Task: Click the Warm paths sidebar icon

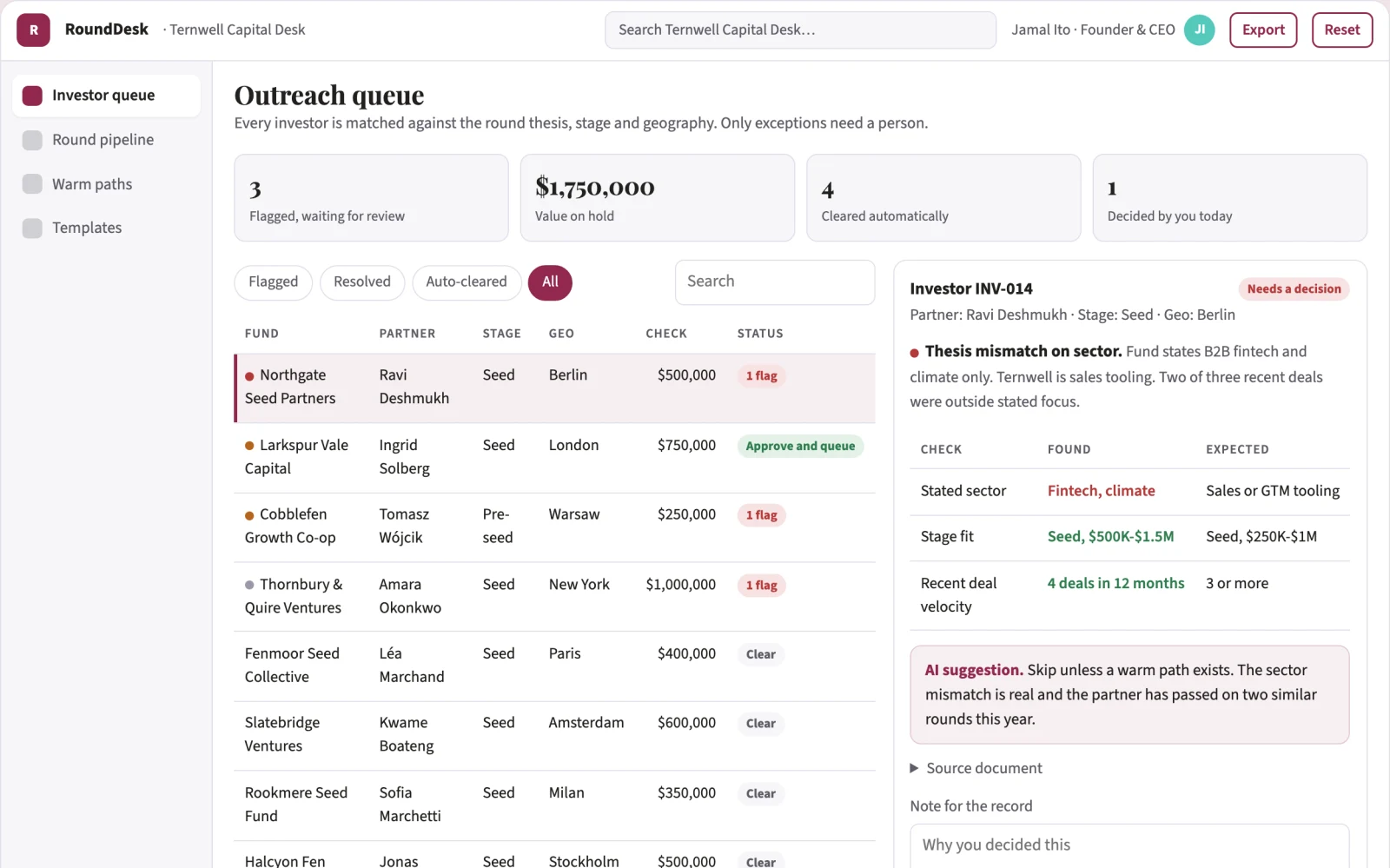Action: coord(32,184)
